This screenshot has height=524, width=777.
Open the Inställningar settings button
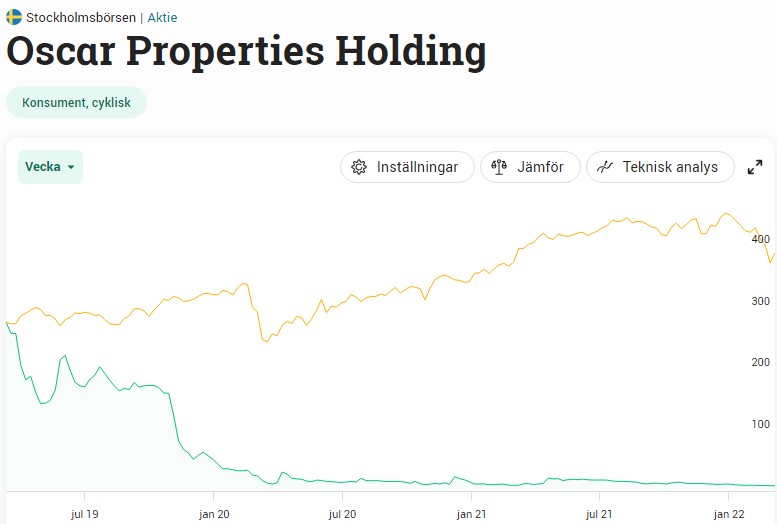[x=405, y=167]
